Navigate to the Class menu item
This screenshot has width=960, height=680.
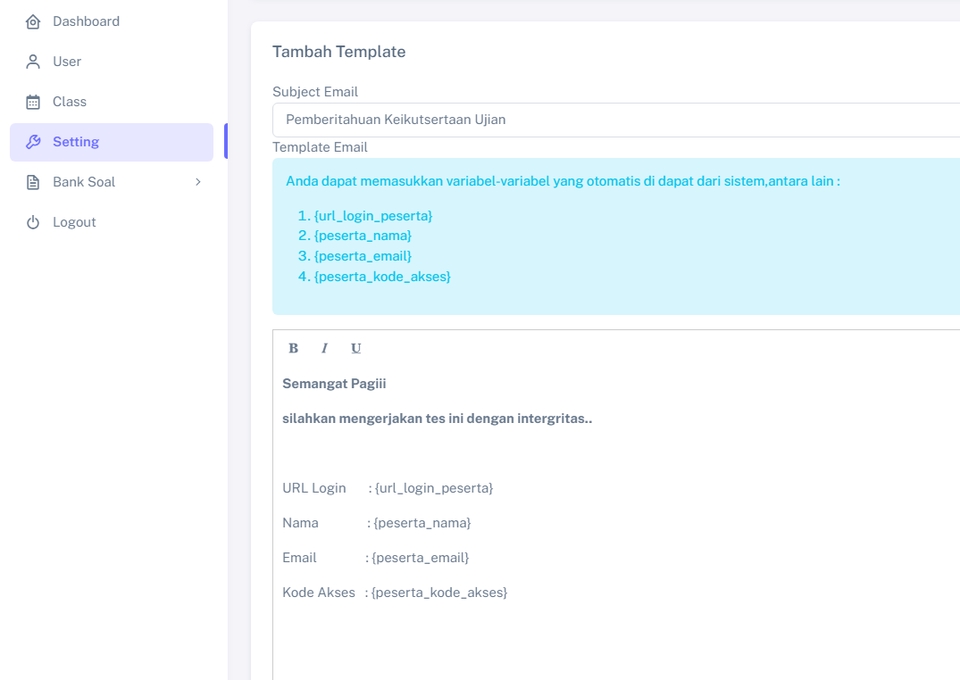[69, 101]
